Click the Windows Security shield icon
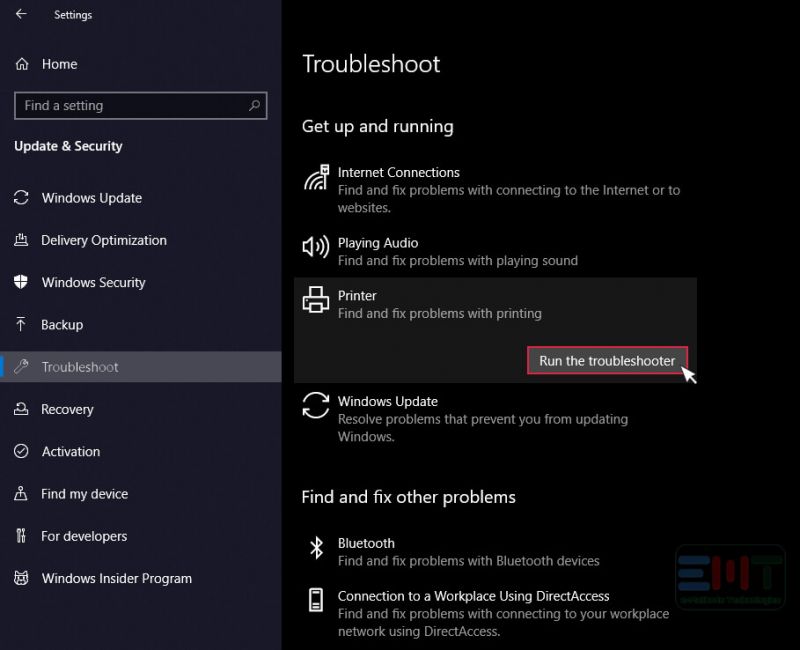The height and width of the screenshot is (650, 800). coord(21,283)
